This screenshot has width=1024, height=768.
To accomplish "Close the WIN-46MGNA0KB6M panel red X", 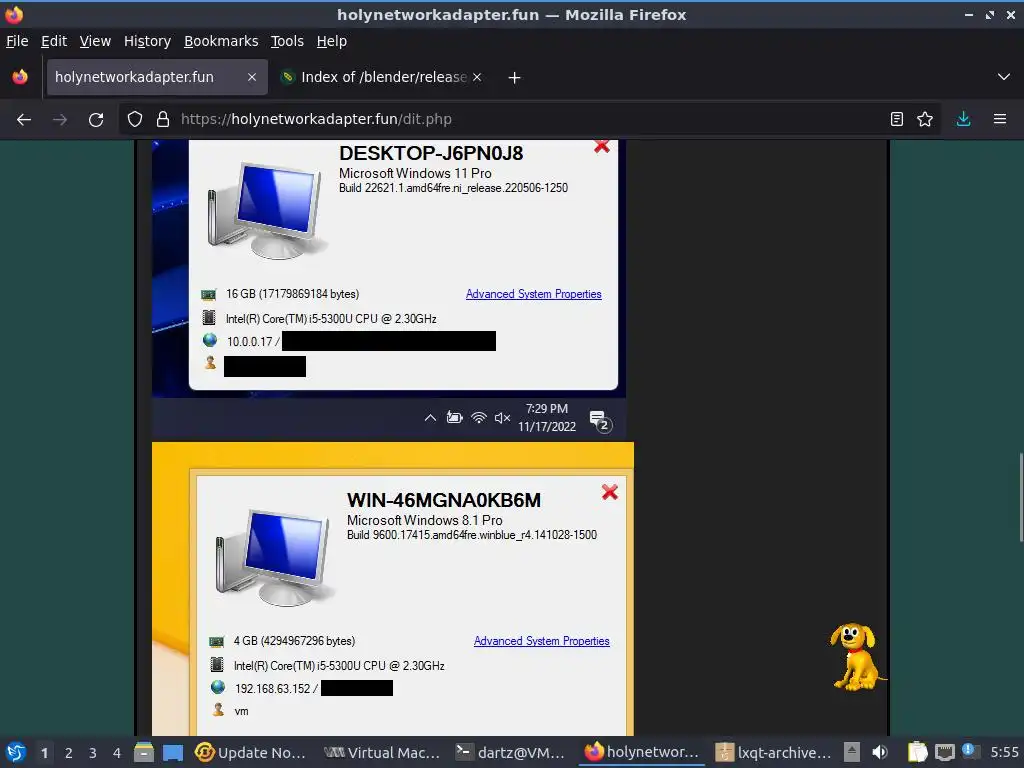I will (x=609, y=492).
